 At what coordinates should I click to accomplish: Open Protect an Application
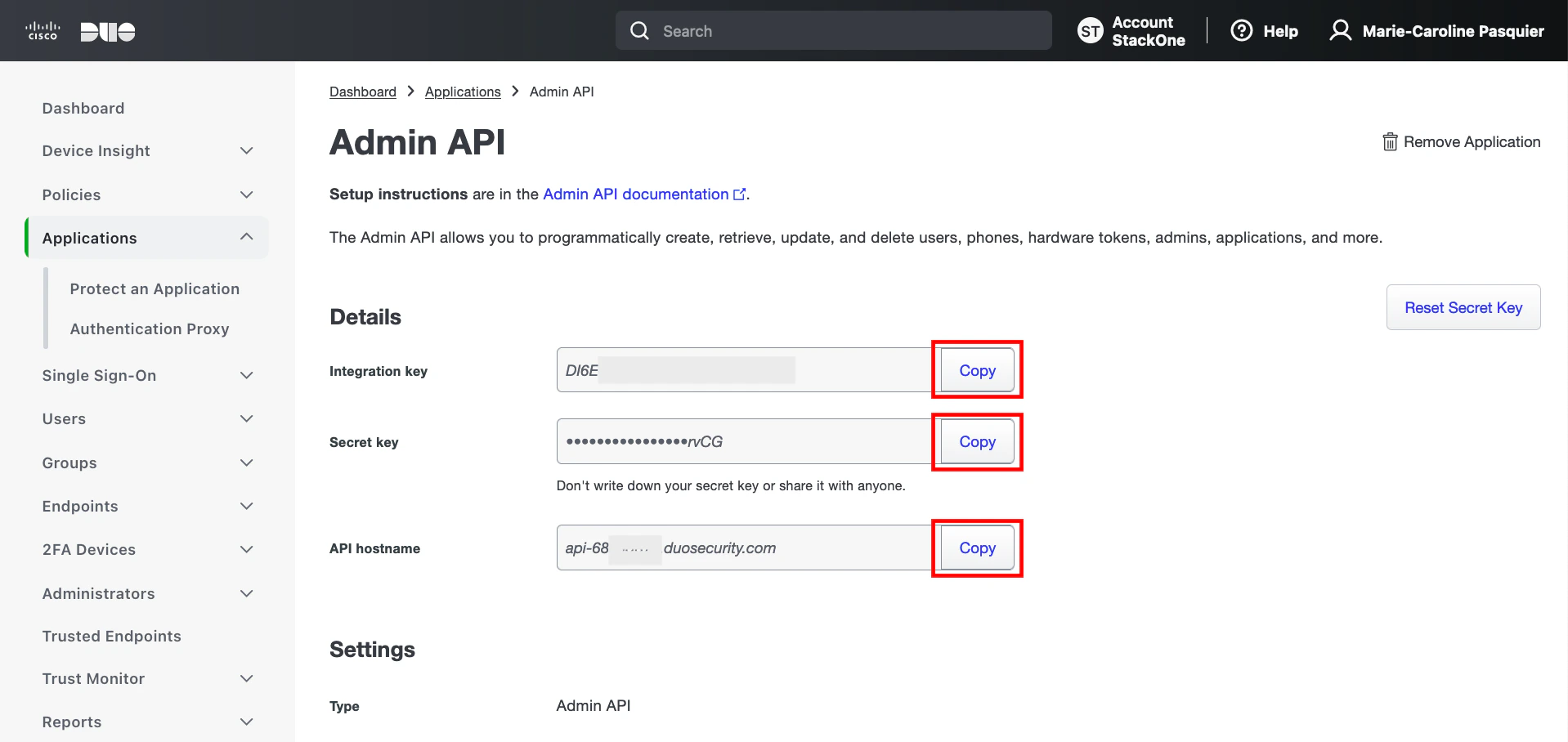[x=155, y=288]
